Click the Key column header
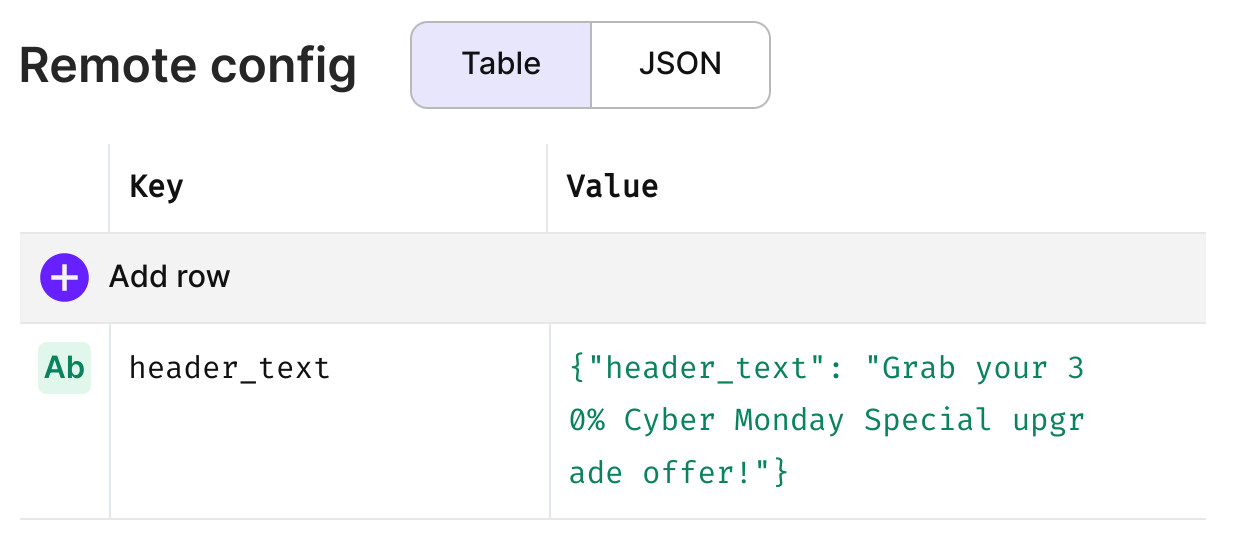Image resolution: width=1235 pixels, height=538 pixels. (x=156, y=187)
